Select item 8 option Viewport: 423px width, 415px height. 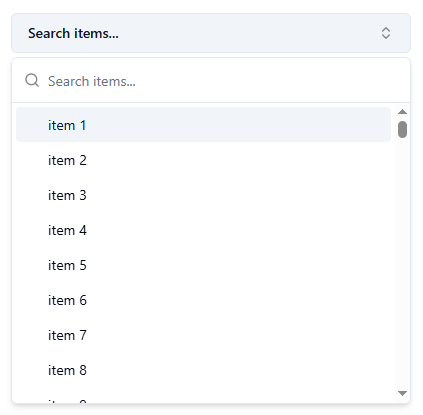click(203, 370)
